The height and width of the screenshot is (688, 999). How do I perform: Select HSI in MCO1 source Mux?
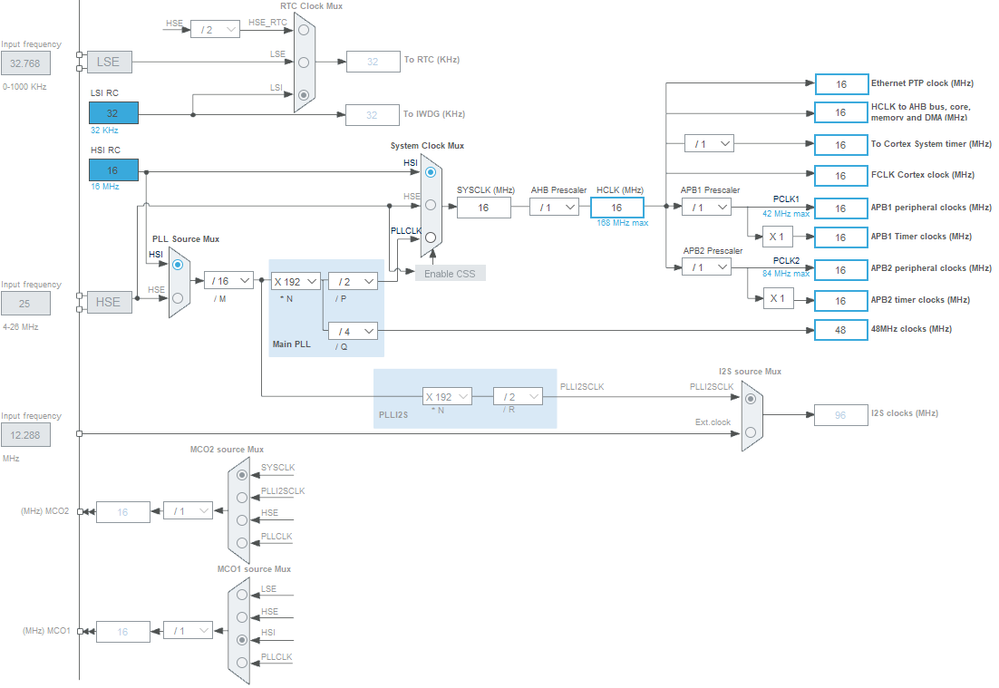242,640
